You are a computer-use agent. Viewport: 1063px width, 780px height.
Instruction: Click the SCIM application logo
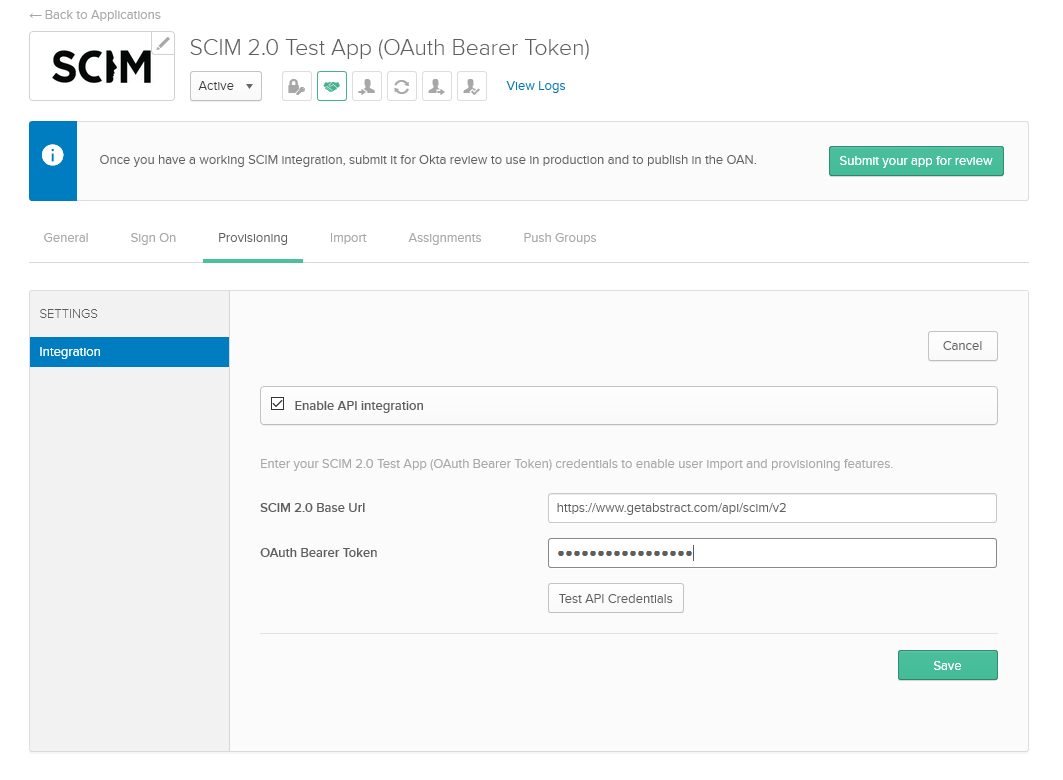(101, 67)
